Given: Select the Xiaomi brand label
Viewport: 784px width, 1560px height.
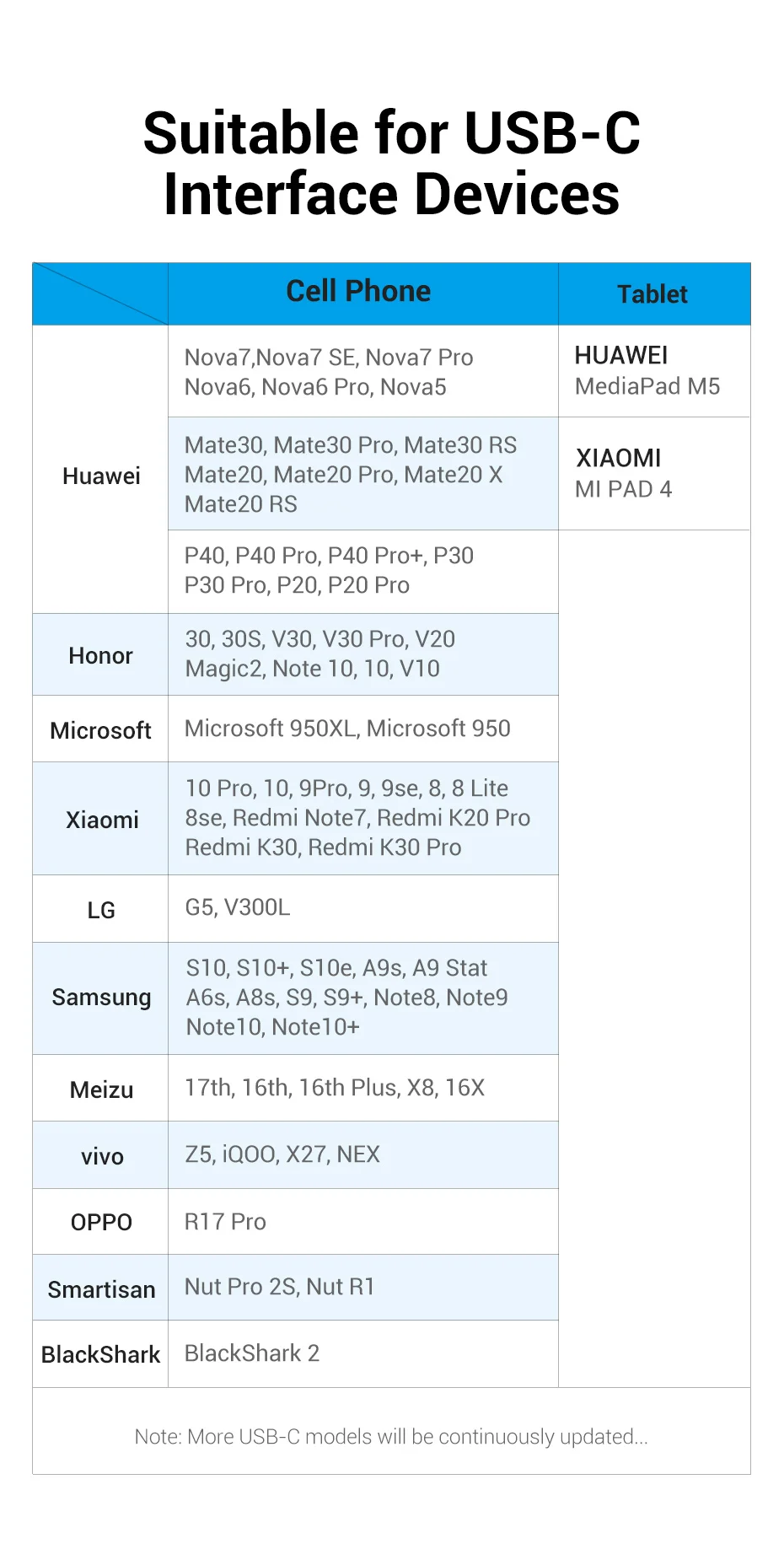Looking at the screenshot, I should [x=102, y=820].
